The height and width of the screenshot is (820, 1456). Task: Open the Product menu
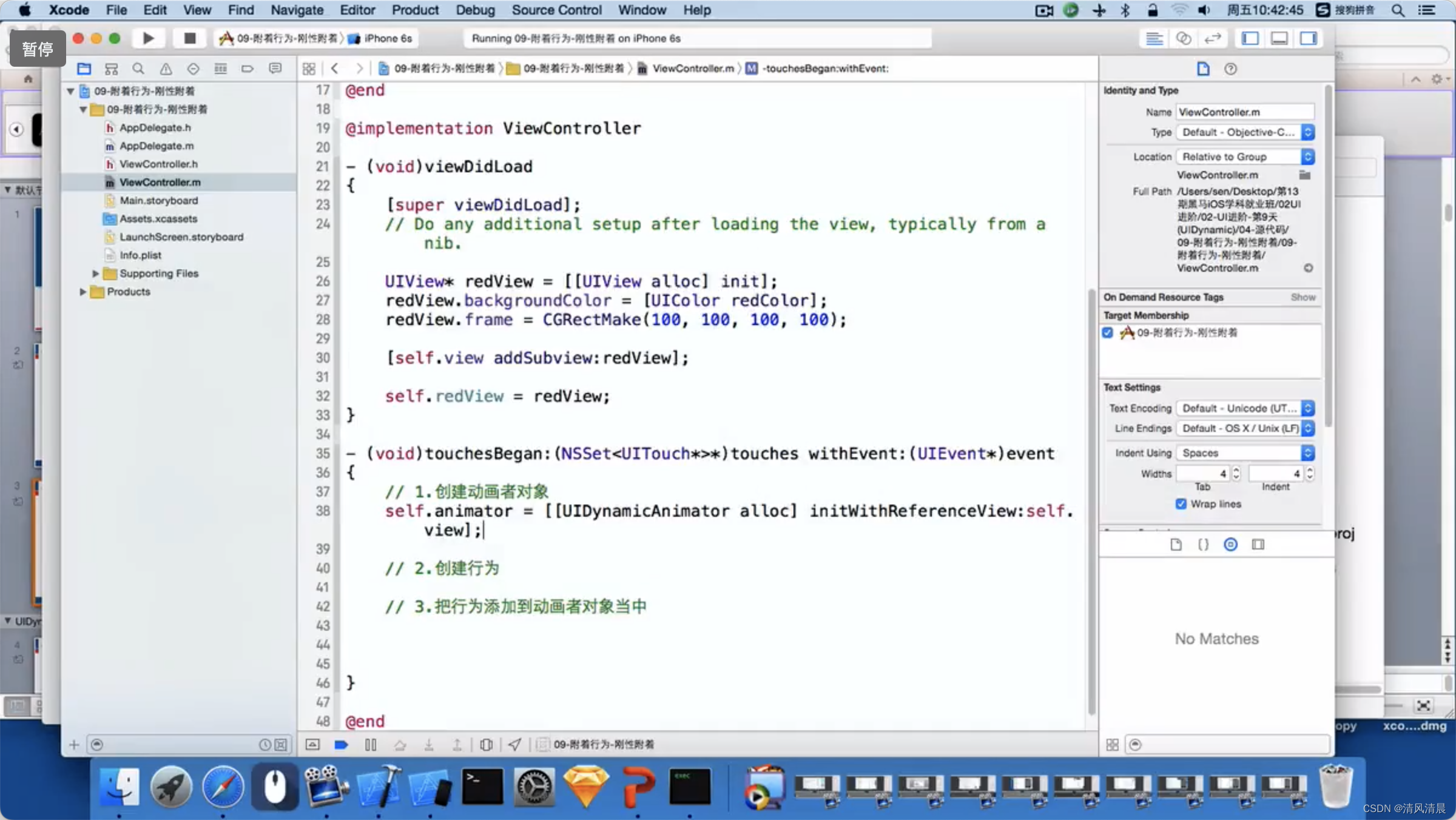click(415, 10)
